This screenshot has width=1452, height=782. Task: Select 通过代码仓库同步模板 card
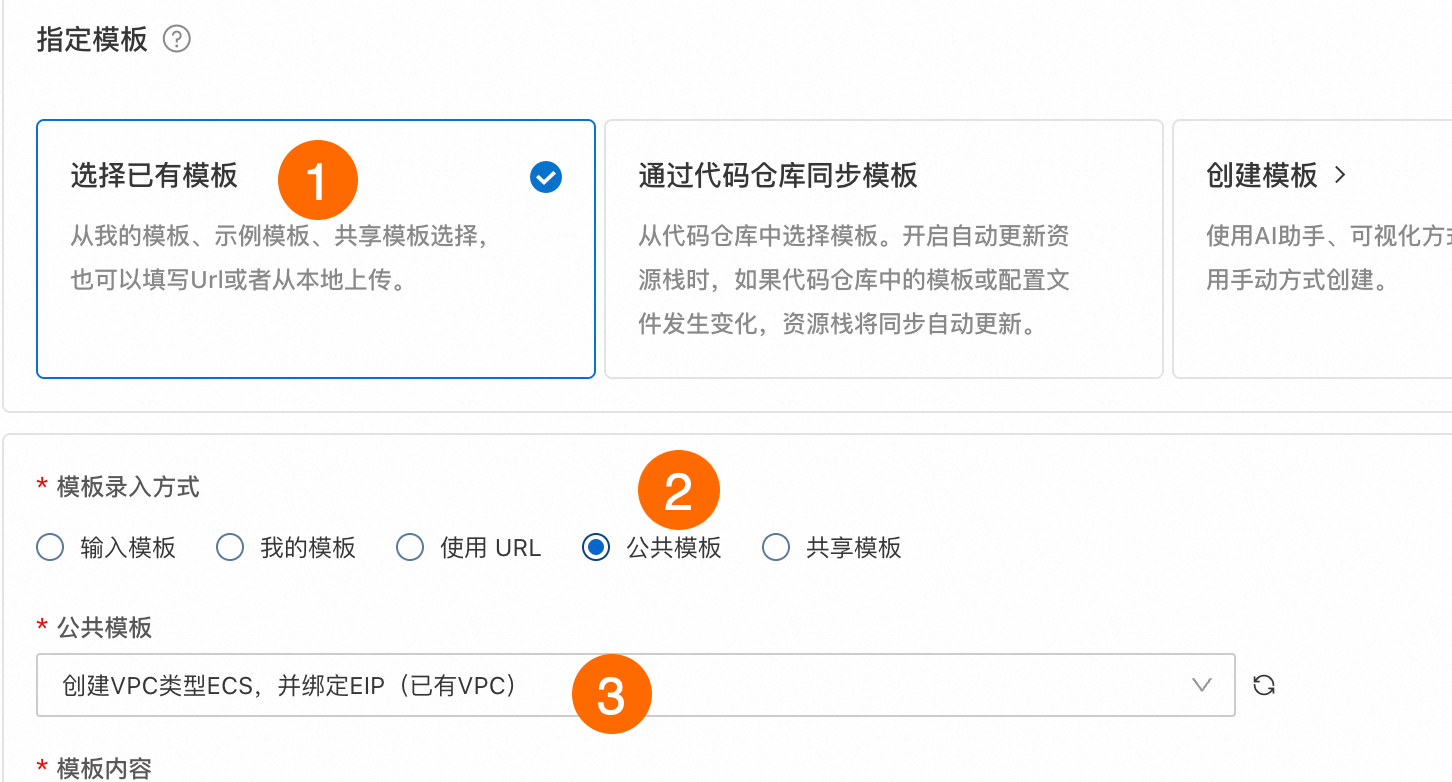883,250
